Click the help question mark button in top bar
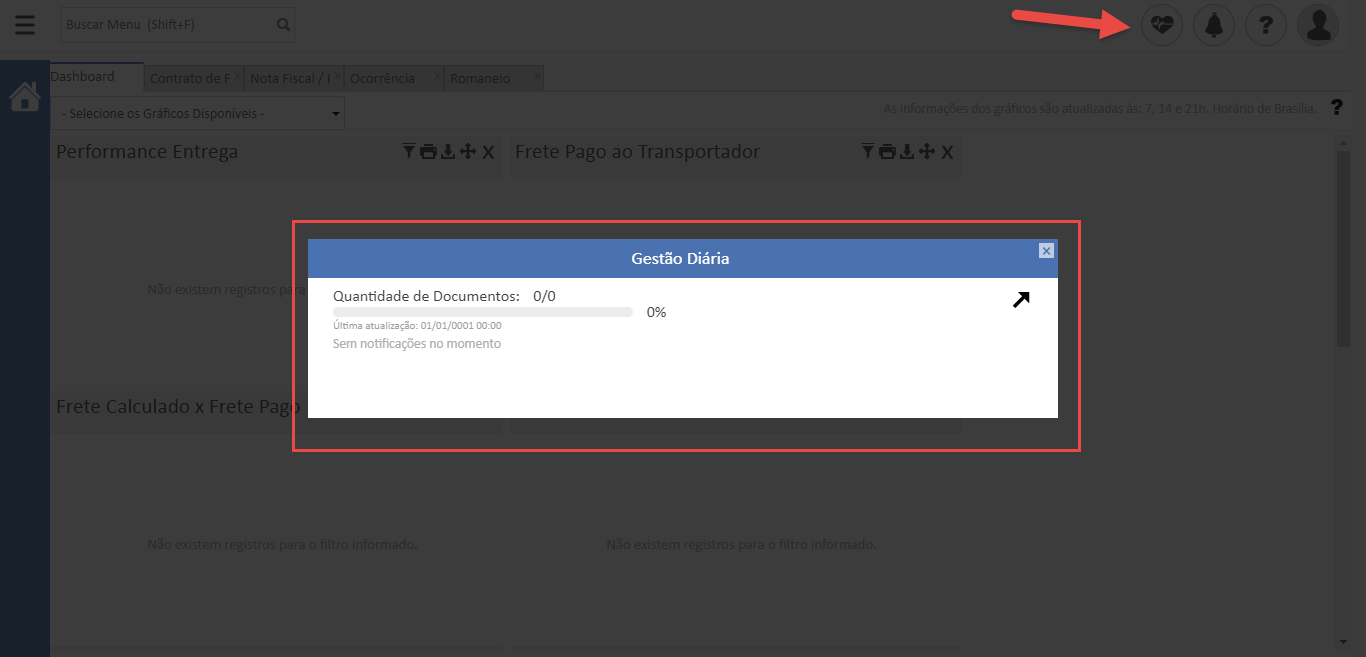Viewport: 1366px width, 657px height. [x=1266, y=25]
